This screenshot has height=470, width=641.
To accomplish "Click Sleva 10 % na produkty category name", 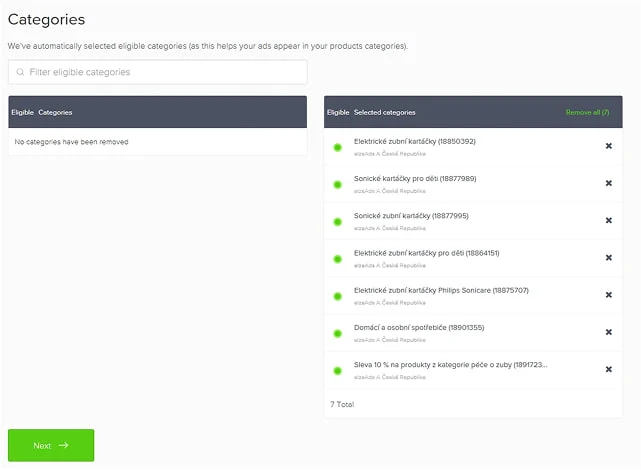I will click(x=450, y=365).
